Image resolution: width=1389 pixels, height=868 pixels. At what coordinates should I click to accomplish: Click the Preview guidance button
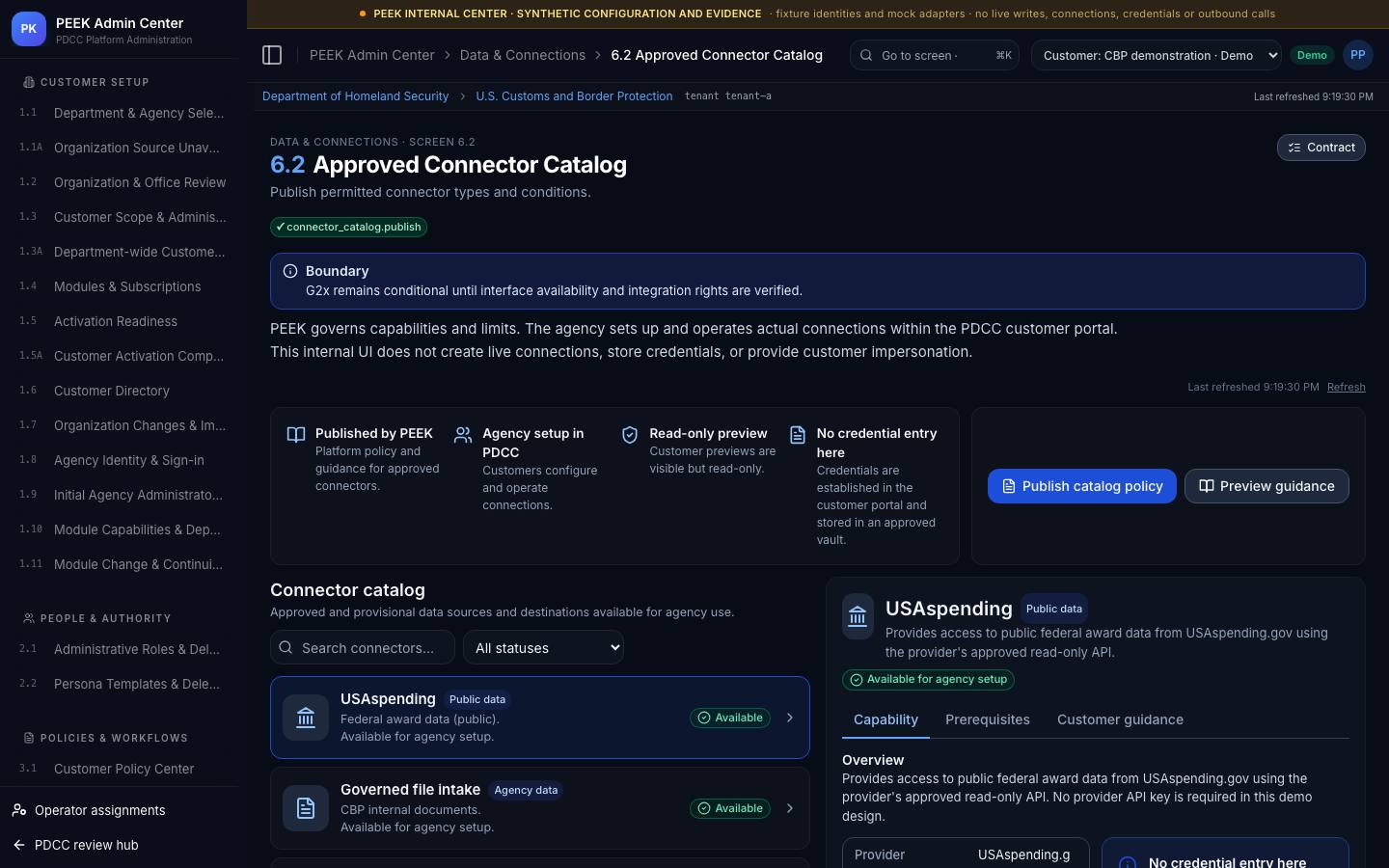point(1266,486)
